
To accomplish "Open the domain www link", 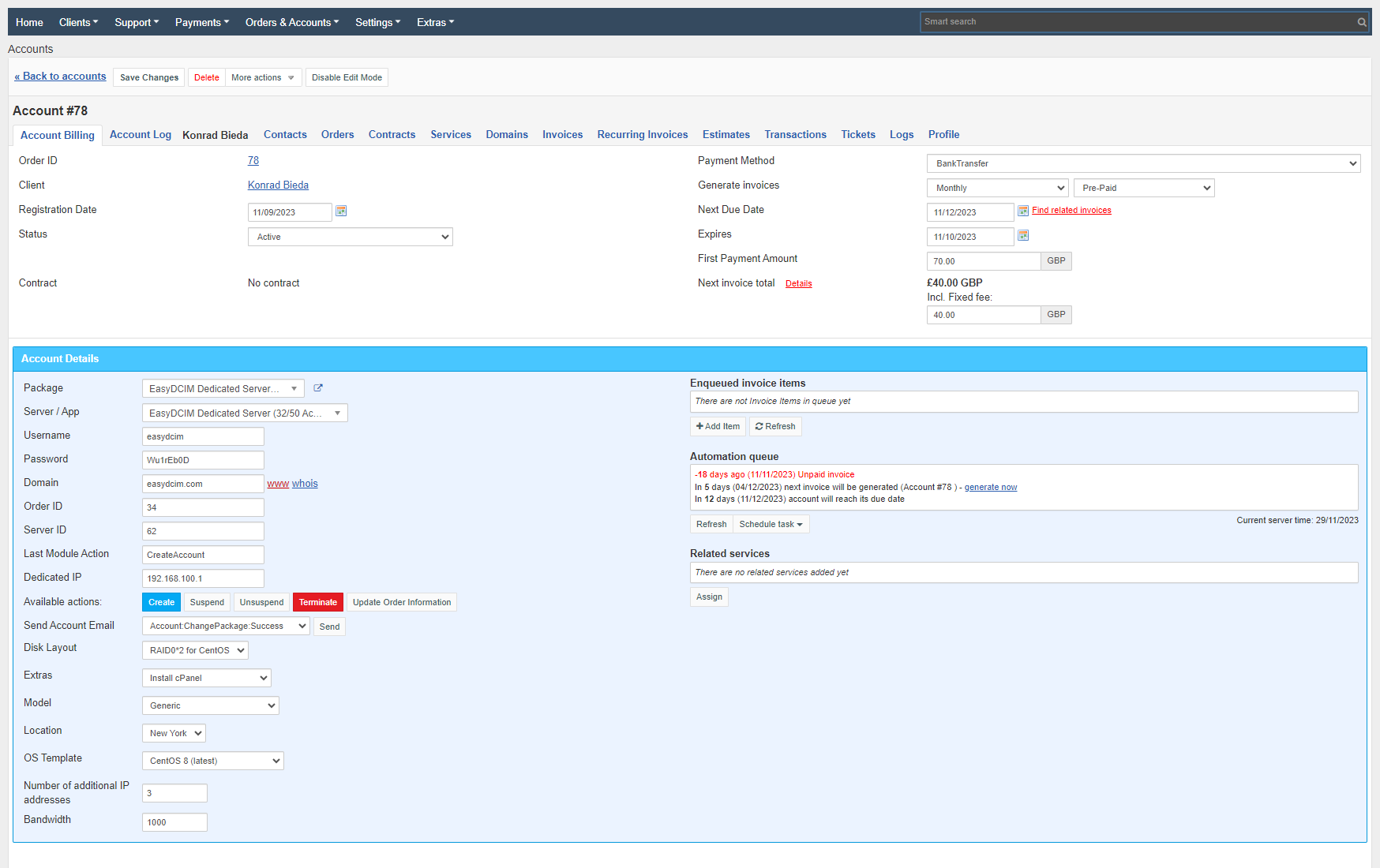I will point(278,484).
